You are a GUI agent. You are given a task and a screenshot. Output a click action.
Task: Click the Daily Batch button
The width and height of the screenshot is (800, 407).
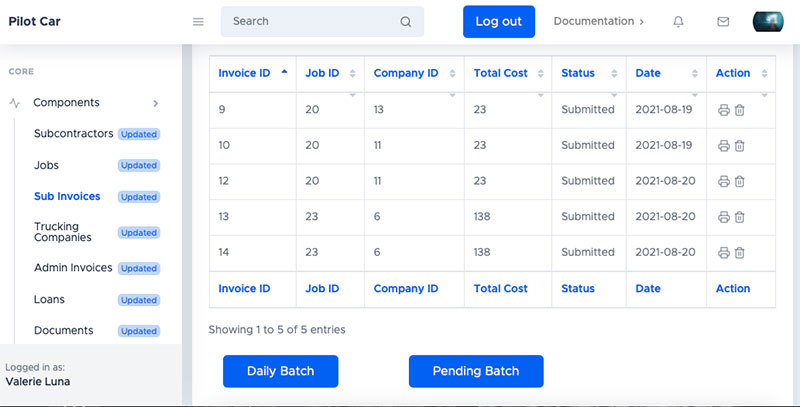[x=280, y=371]
